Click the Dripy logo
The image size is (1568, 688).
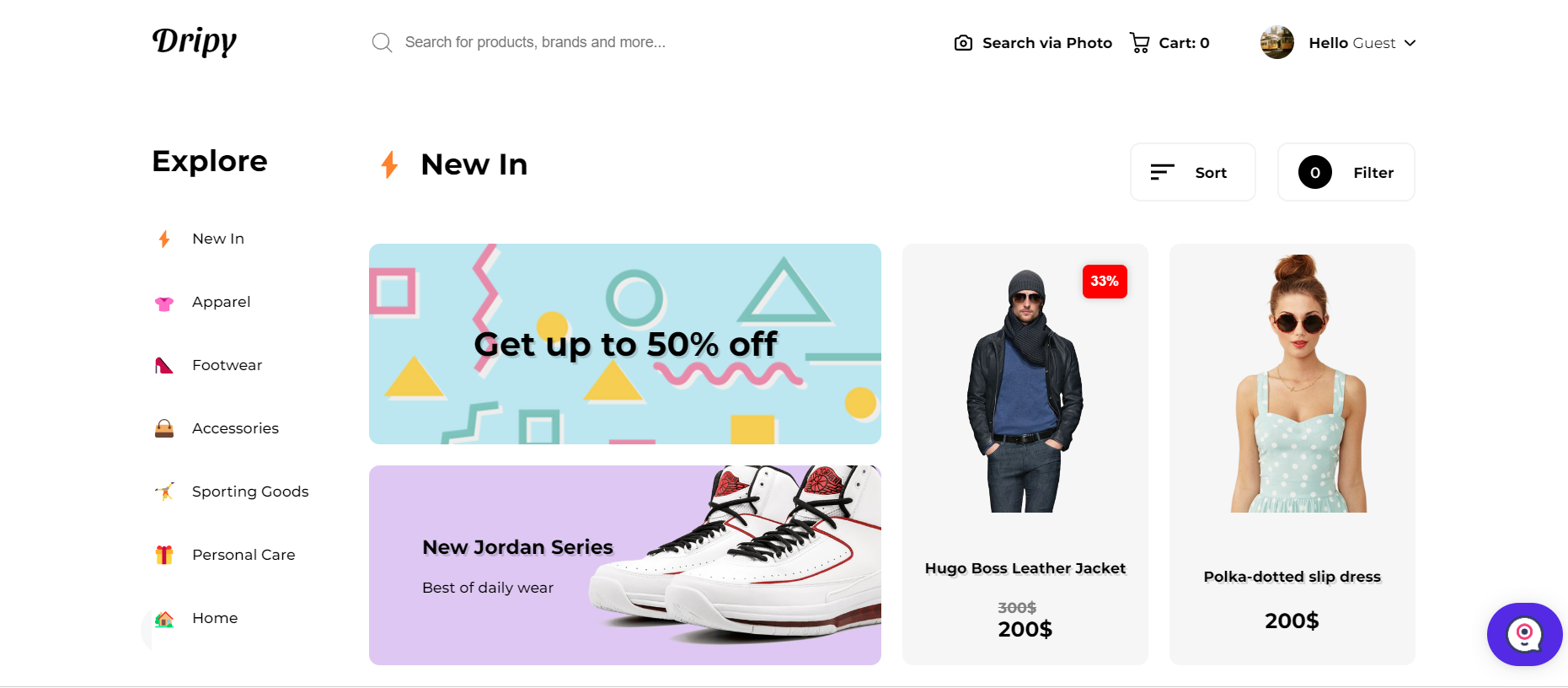click(x=195, y=41)
